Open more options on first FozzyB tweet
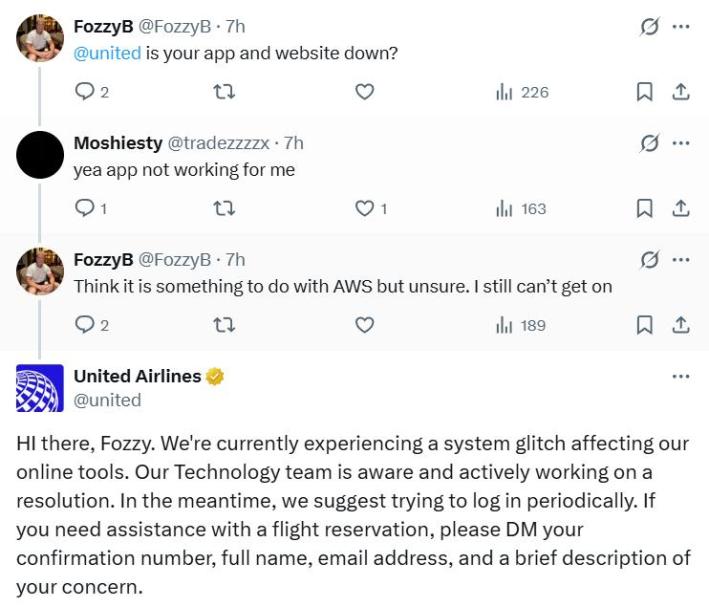 tap(681, 27)
